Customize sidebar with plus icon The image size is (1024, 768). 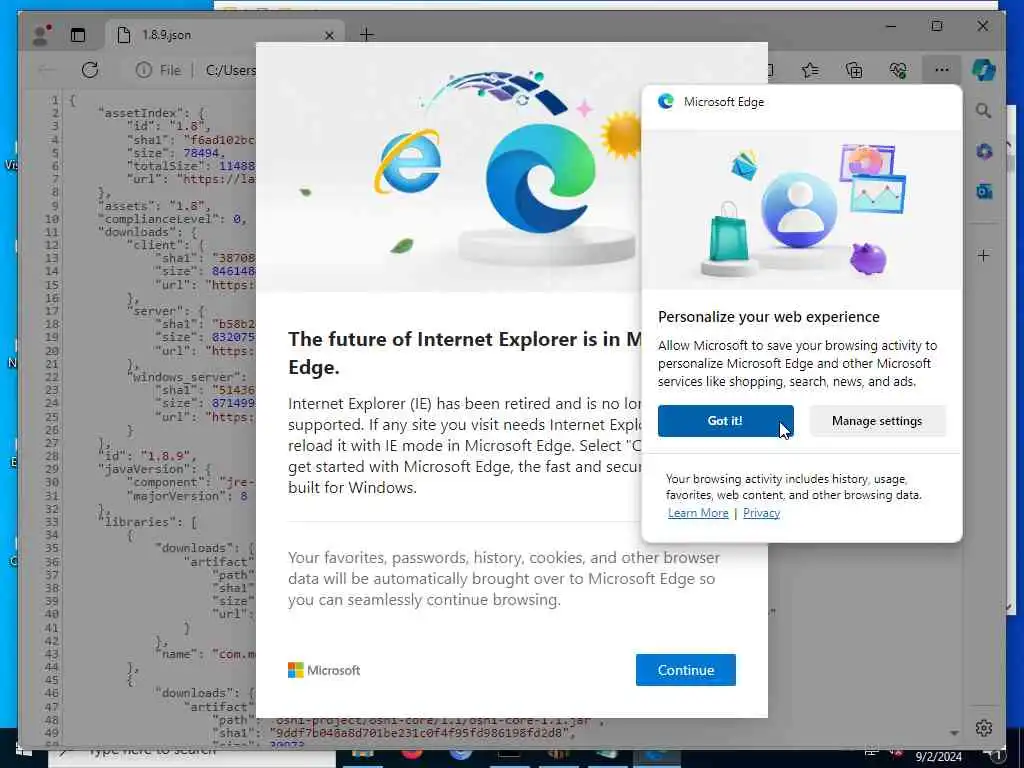click(x=984, y=255)
